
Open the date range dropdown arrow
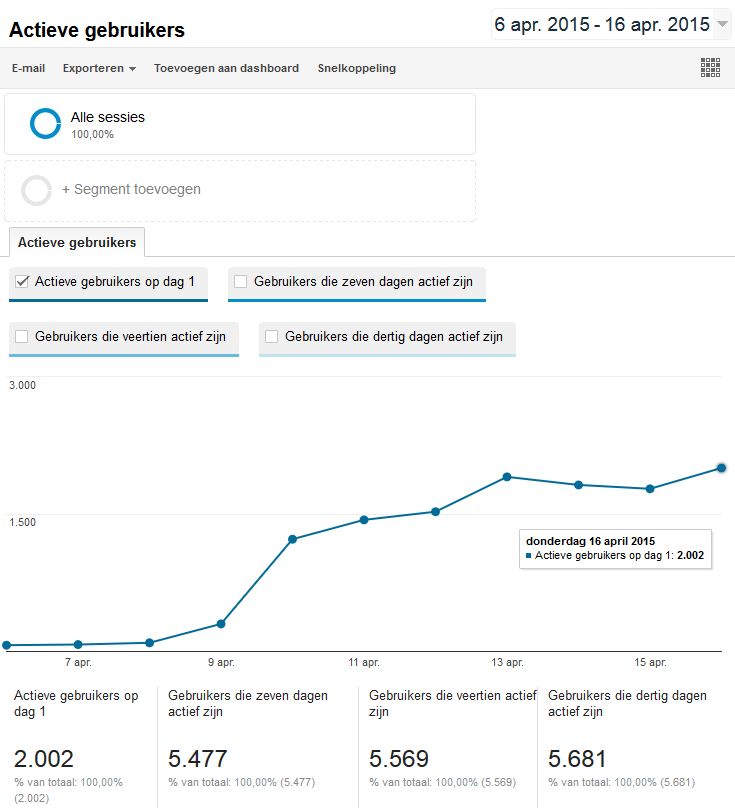[723, 24]
